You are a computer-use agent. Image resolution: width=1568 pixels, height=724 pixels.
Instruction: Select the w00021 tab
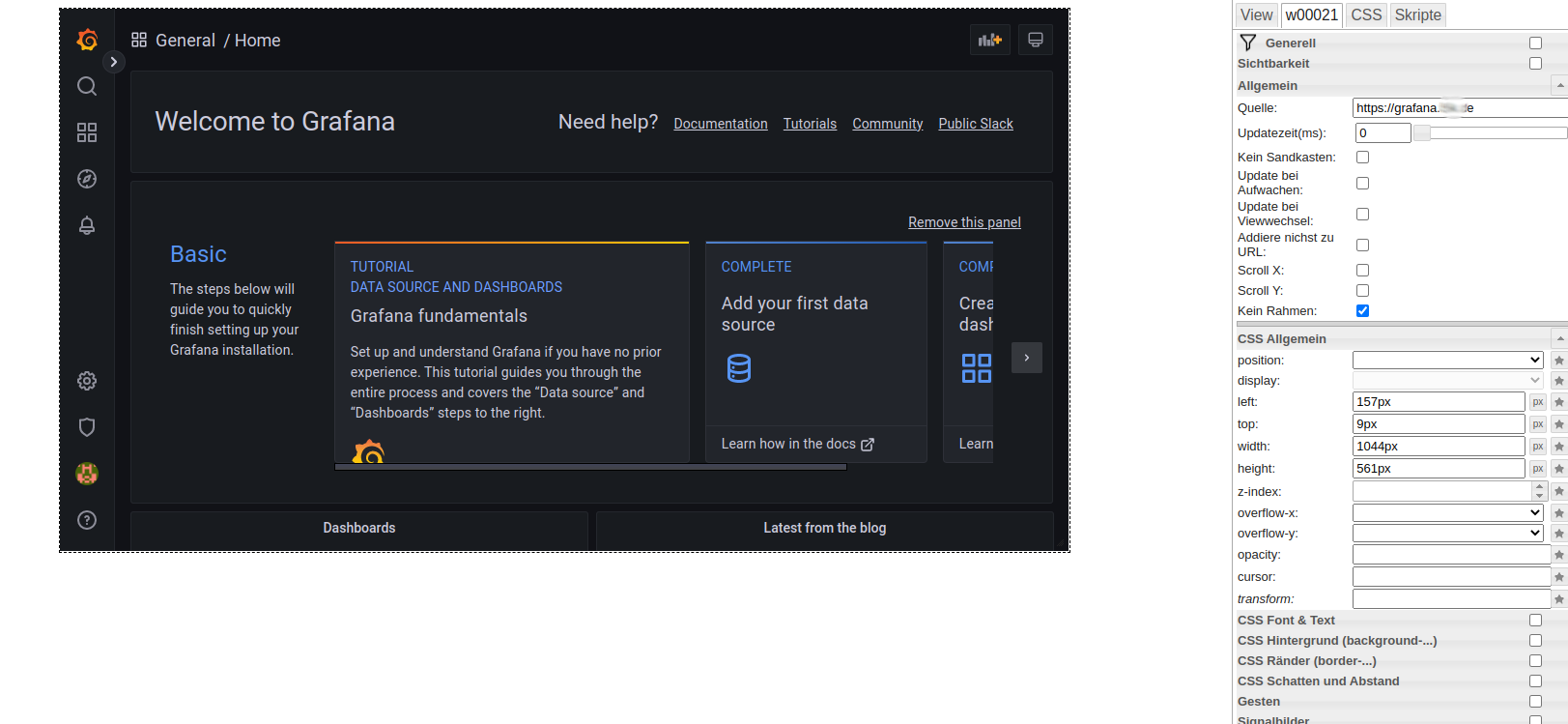1312,14
